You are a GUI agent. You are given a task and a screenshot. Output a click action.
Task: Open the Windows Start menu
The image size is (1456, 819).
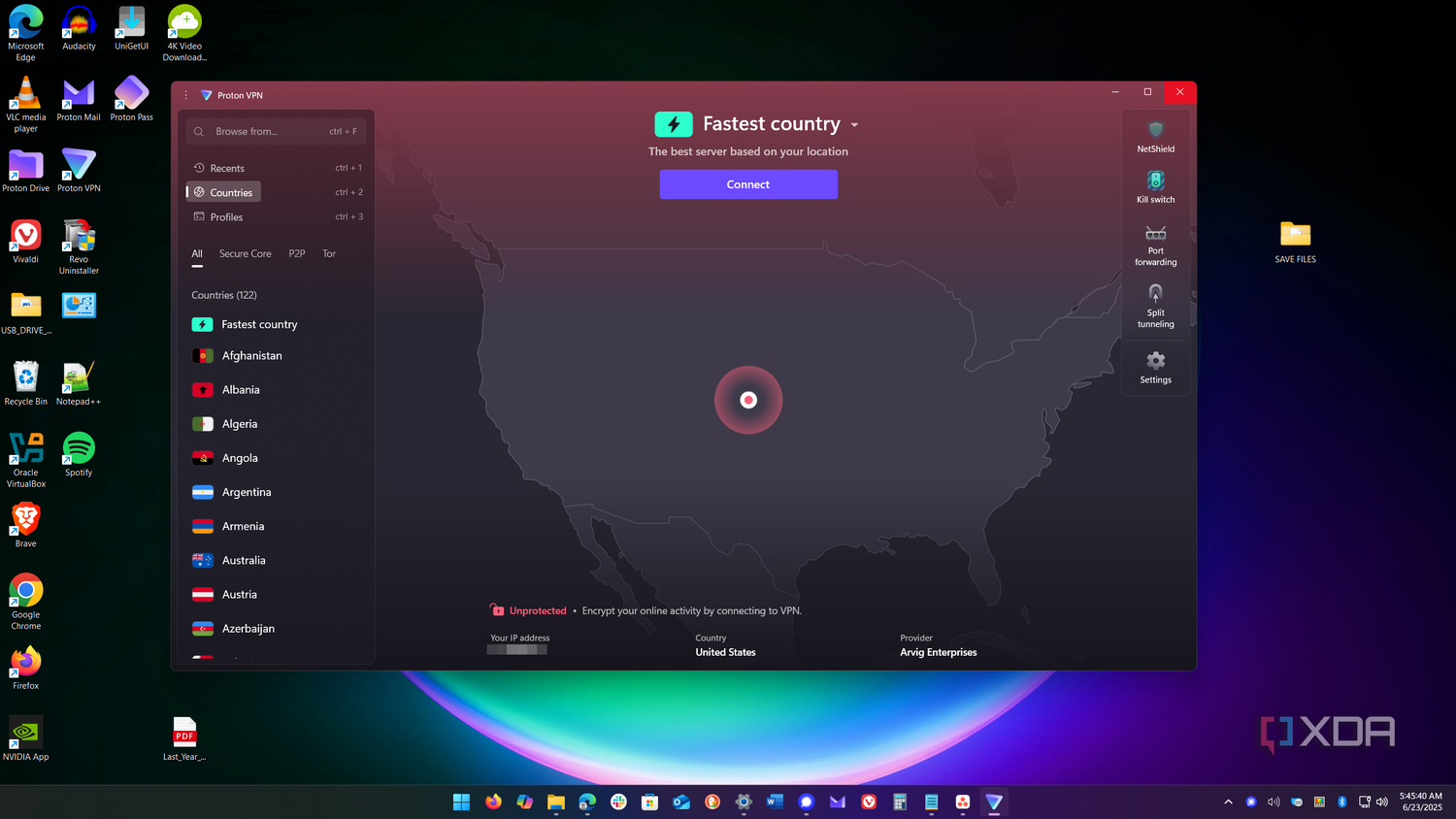(461, 802)
